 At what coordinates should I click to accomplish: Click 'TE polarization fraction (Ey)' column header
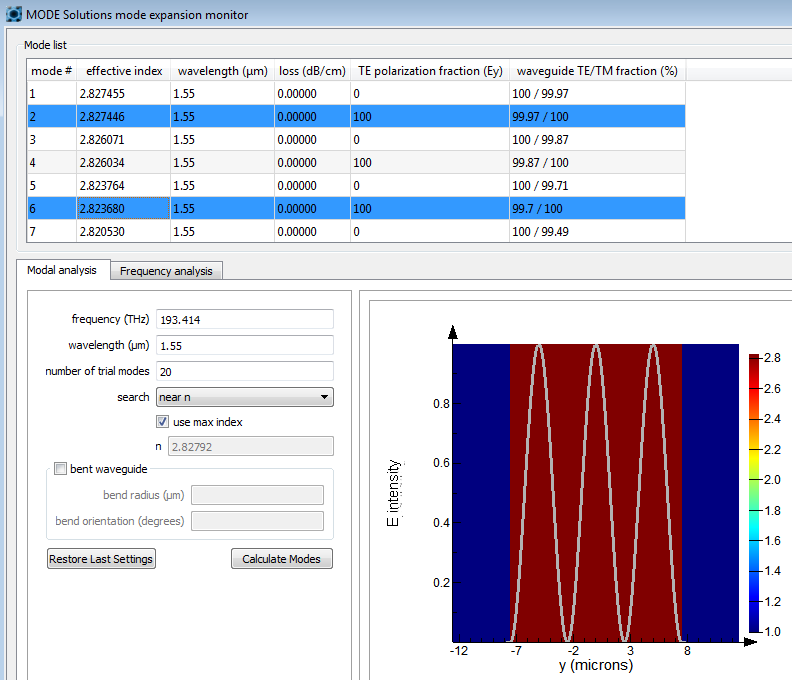(430, 71)
